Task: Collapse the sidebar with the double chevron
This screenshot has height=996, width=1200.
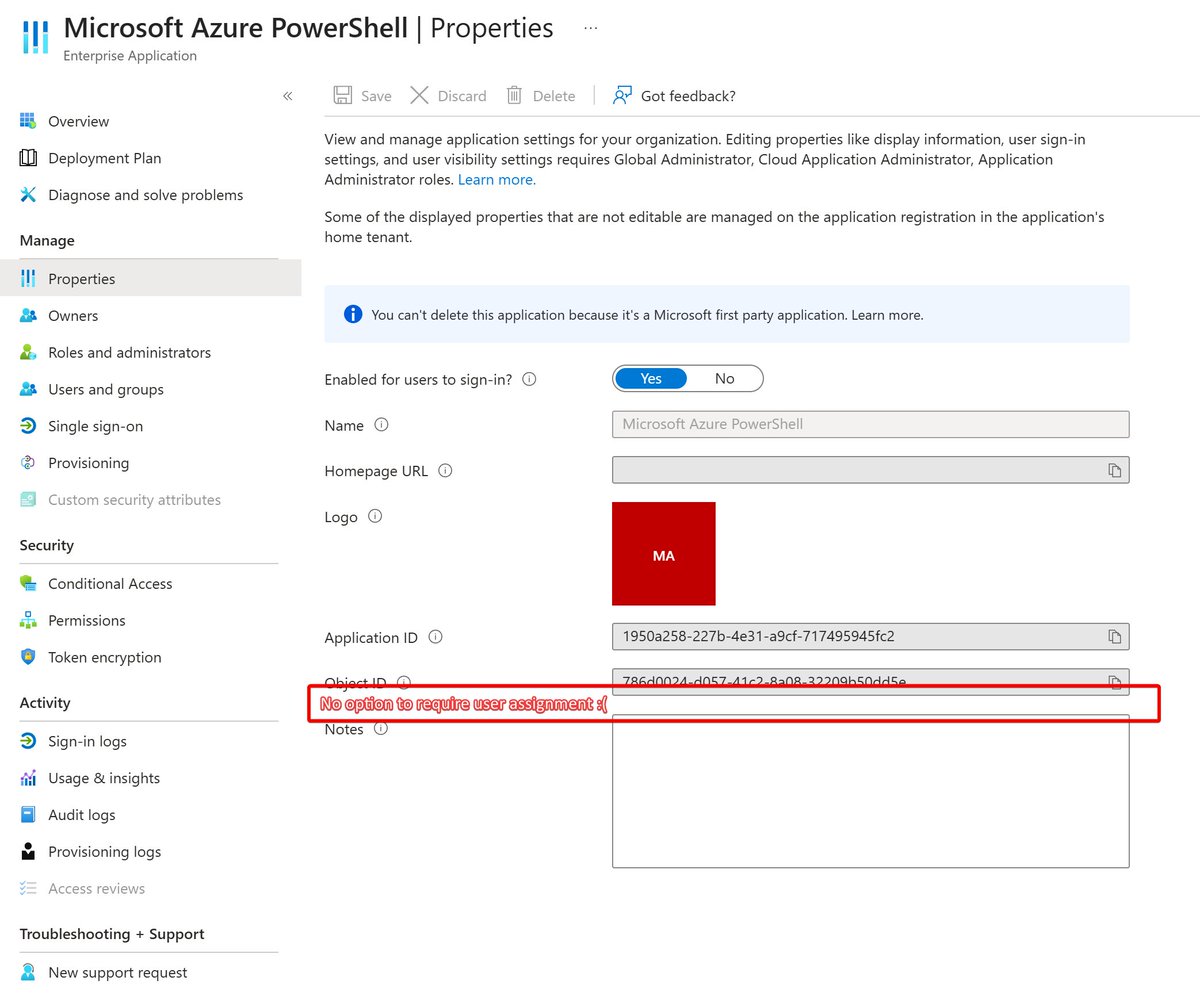Action: point(288,95)
